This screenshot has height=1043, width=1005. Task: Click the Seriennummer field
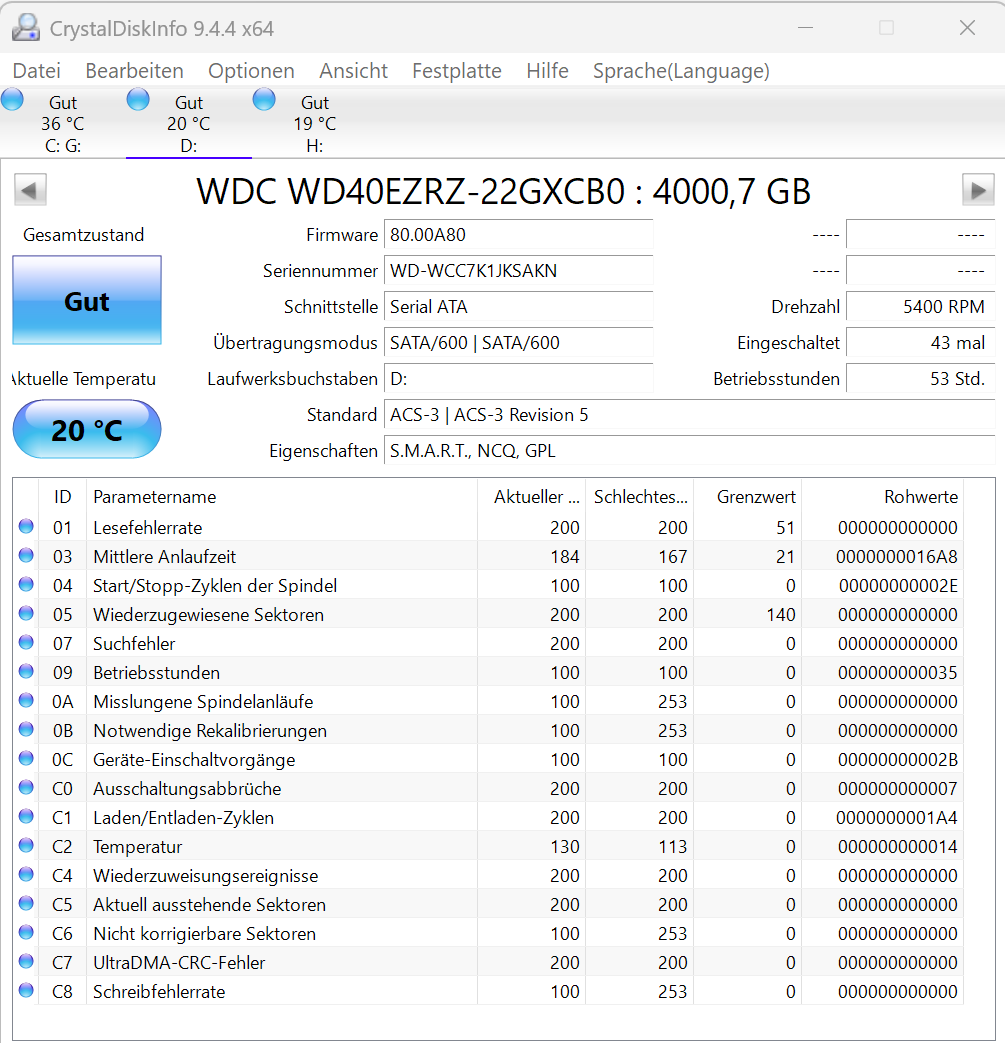click(518, 271)
